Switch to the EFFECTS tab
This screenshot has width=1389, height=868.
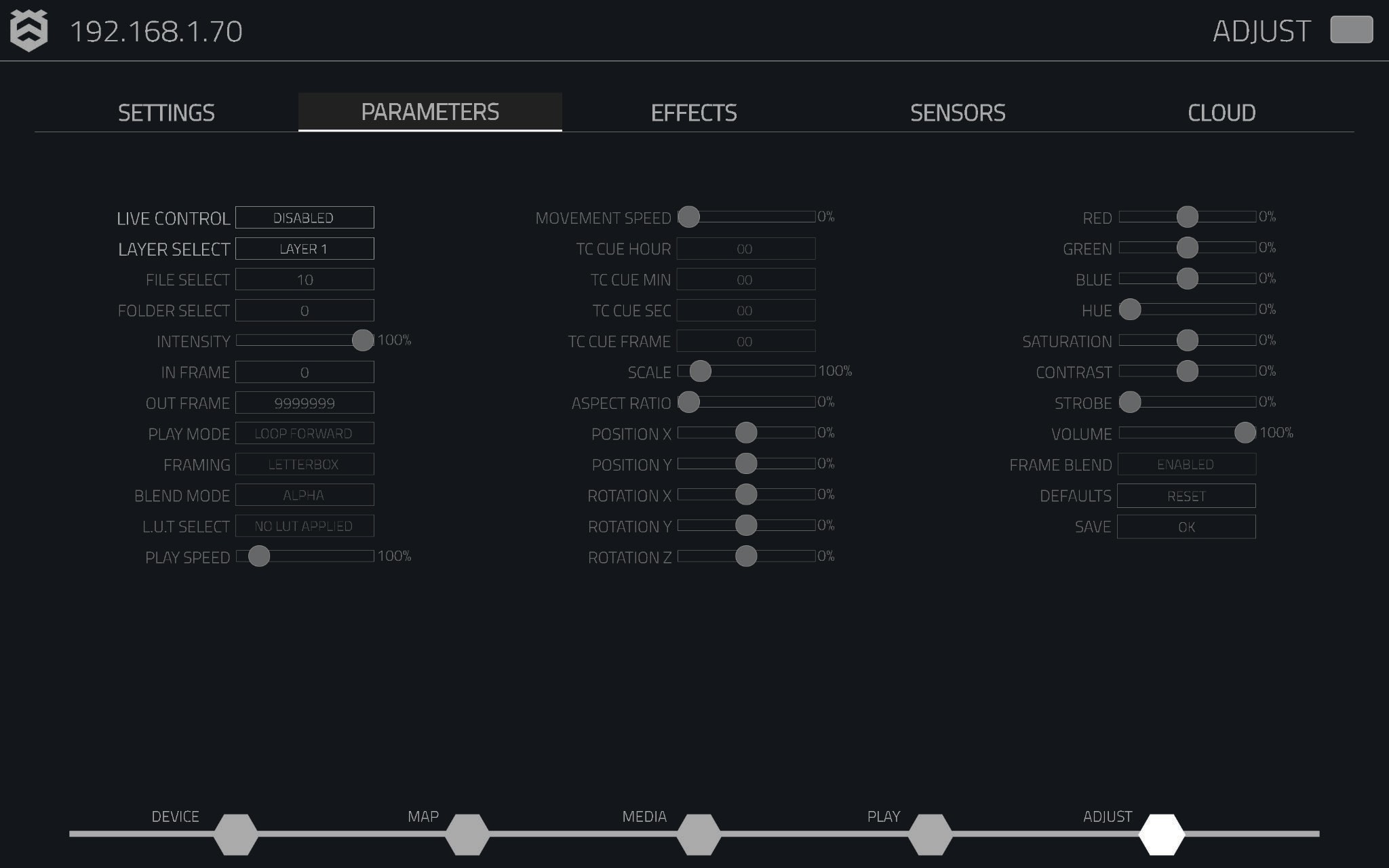(x=694, y=111)
